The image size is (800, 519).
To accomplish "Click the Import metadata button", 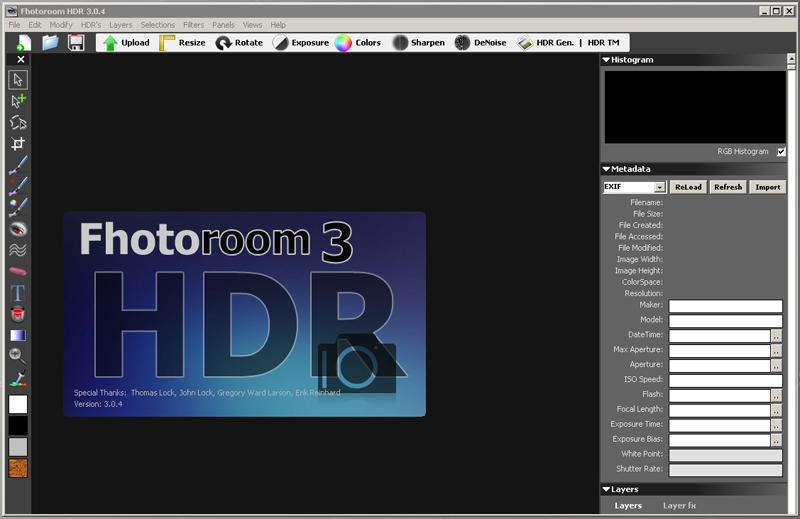I will [768, 187].
